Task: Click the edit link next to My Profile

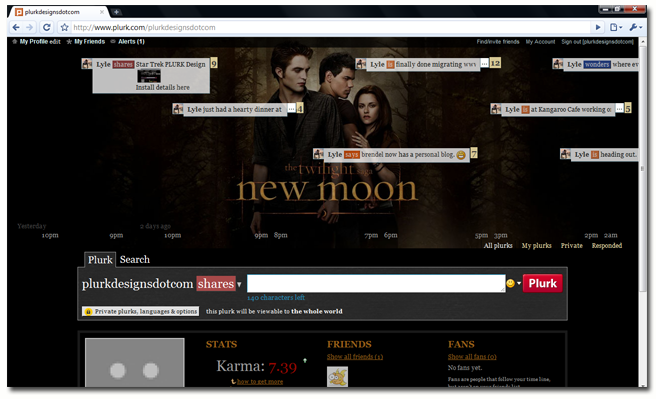Action: [55, 41]
